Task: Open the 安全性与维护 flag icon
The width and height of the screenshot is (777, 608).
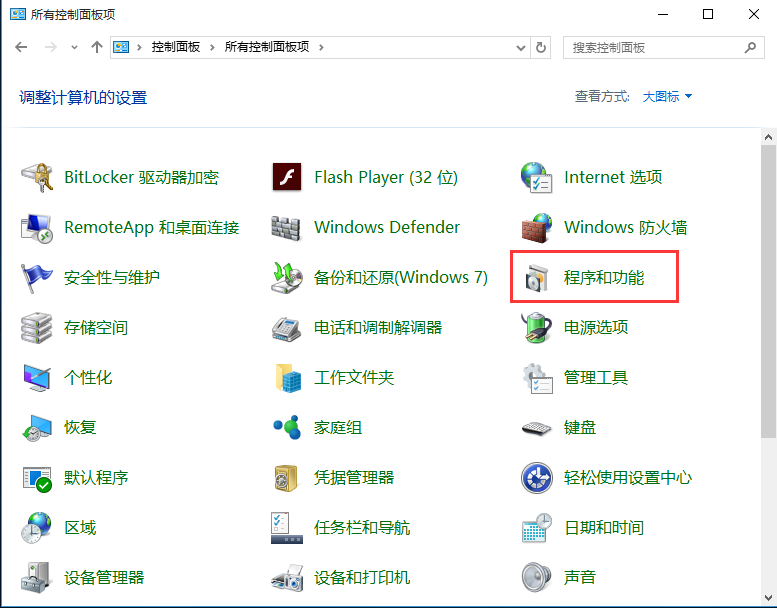Action: point(37,277)
